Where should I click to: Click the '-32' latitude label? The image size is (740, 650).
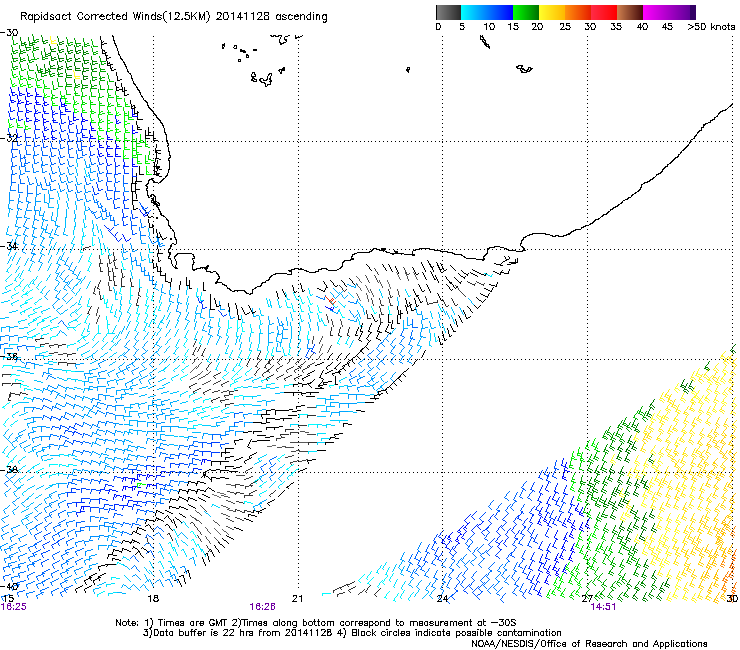click(10, 138)
